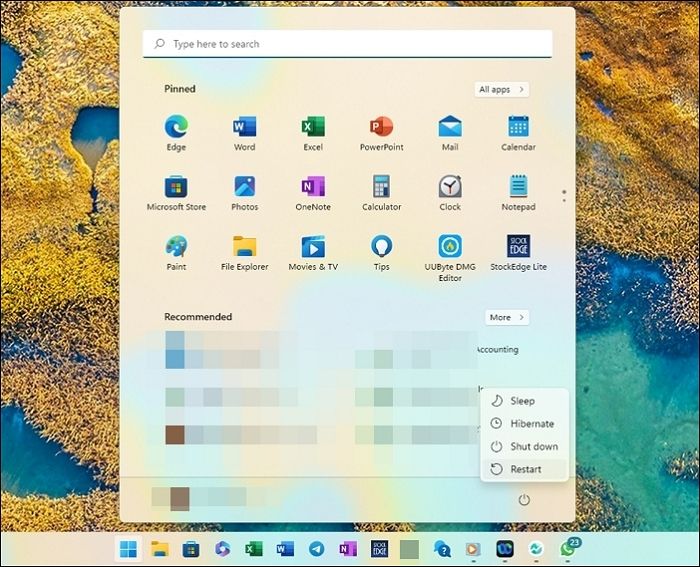The image size is (700, 567).
Task: Open WhatsApp from the taskbar
Action: click(x=568, y=549)
